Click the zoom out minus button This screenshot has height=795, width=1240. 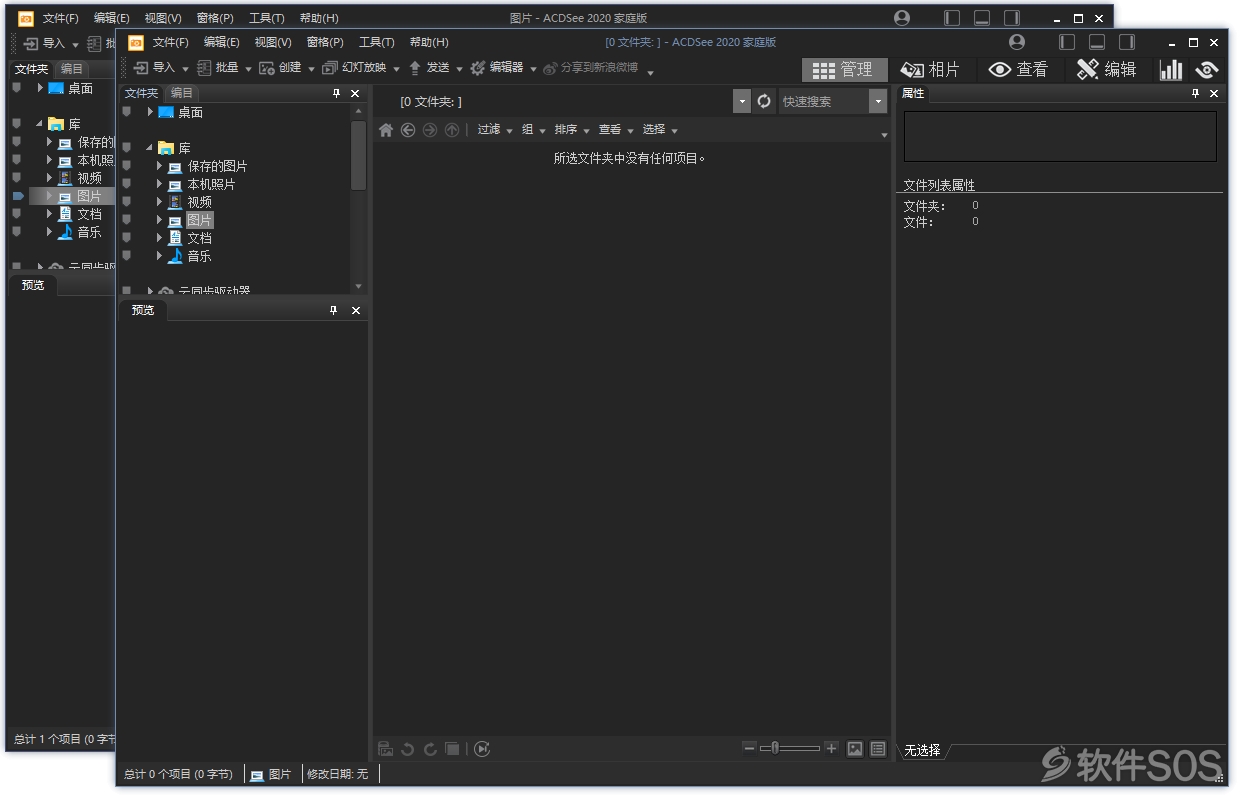tap(749, 748)
